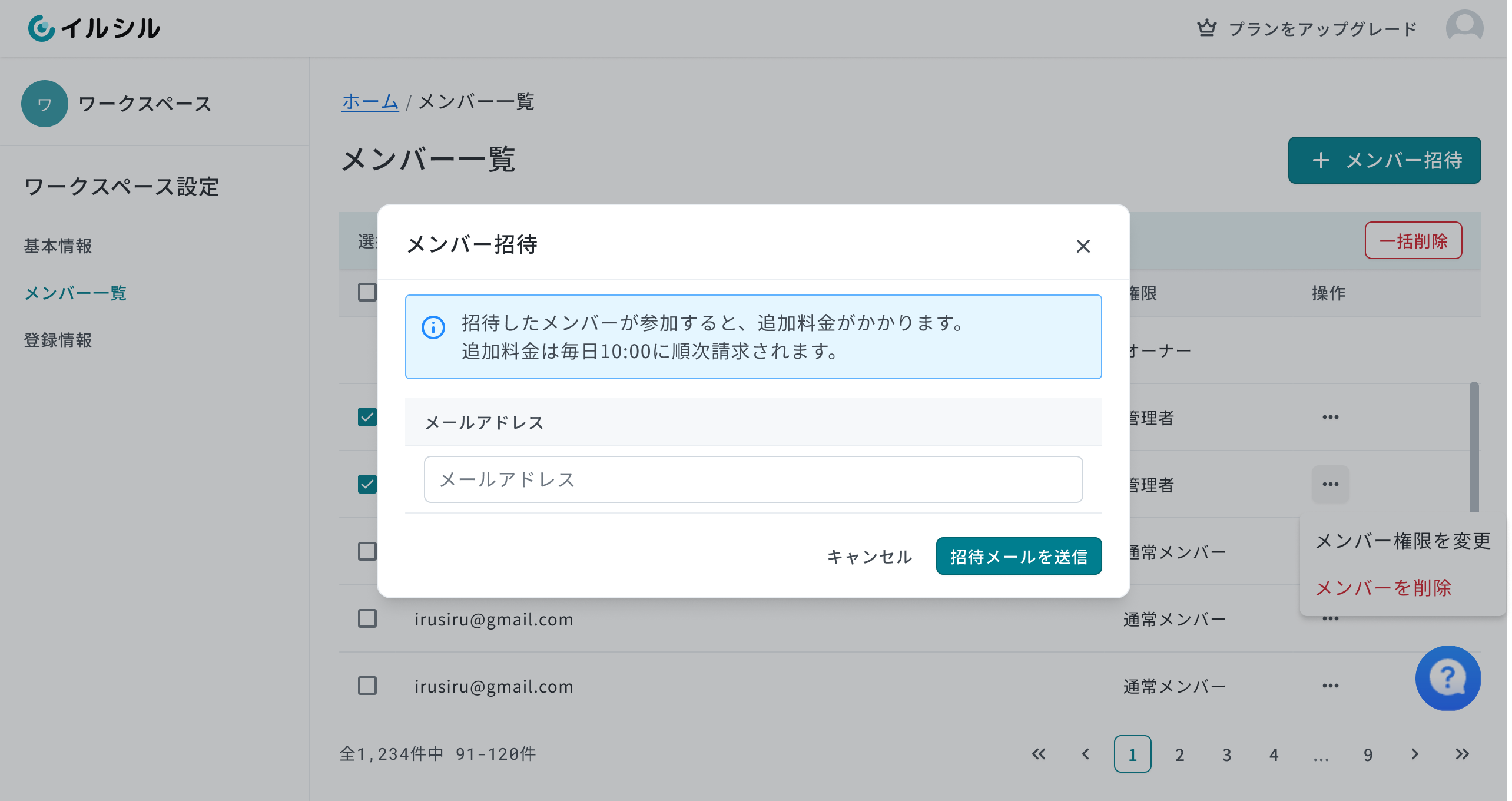
Task: Click the 一括削除 button
Action: point(1413,240)
